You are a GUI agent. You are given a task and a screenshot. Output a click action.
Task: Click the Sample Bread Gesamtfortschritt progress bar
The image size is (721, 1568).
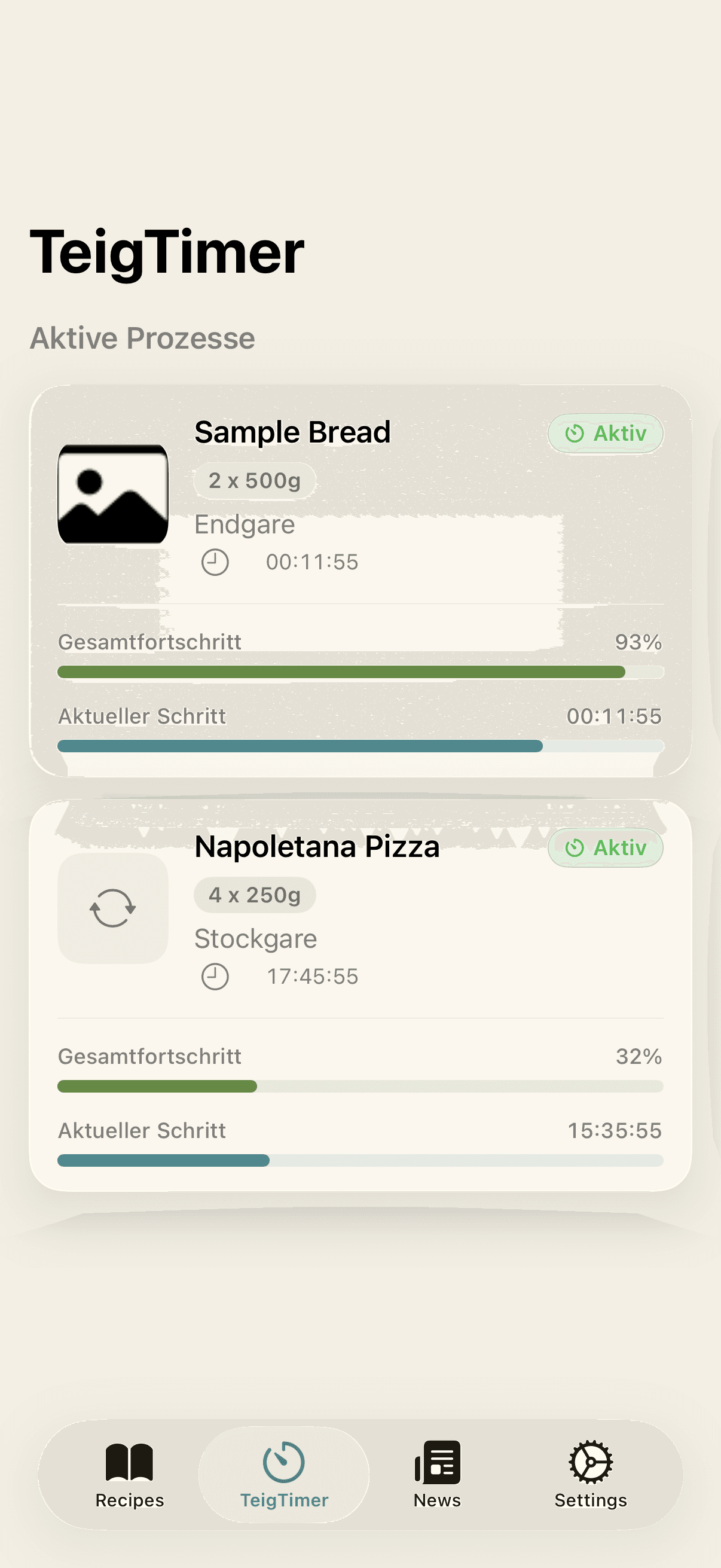[360, 672]
